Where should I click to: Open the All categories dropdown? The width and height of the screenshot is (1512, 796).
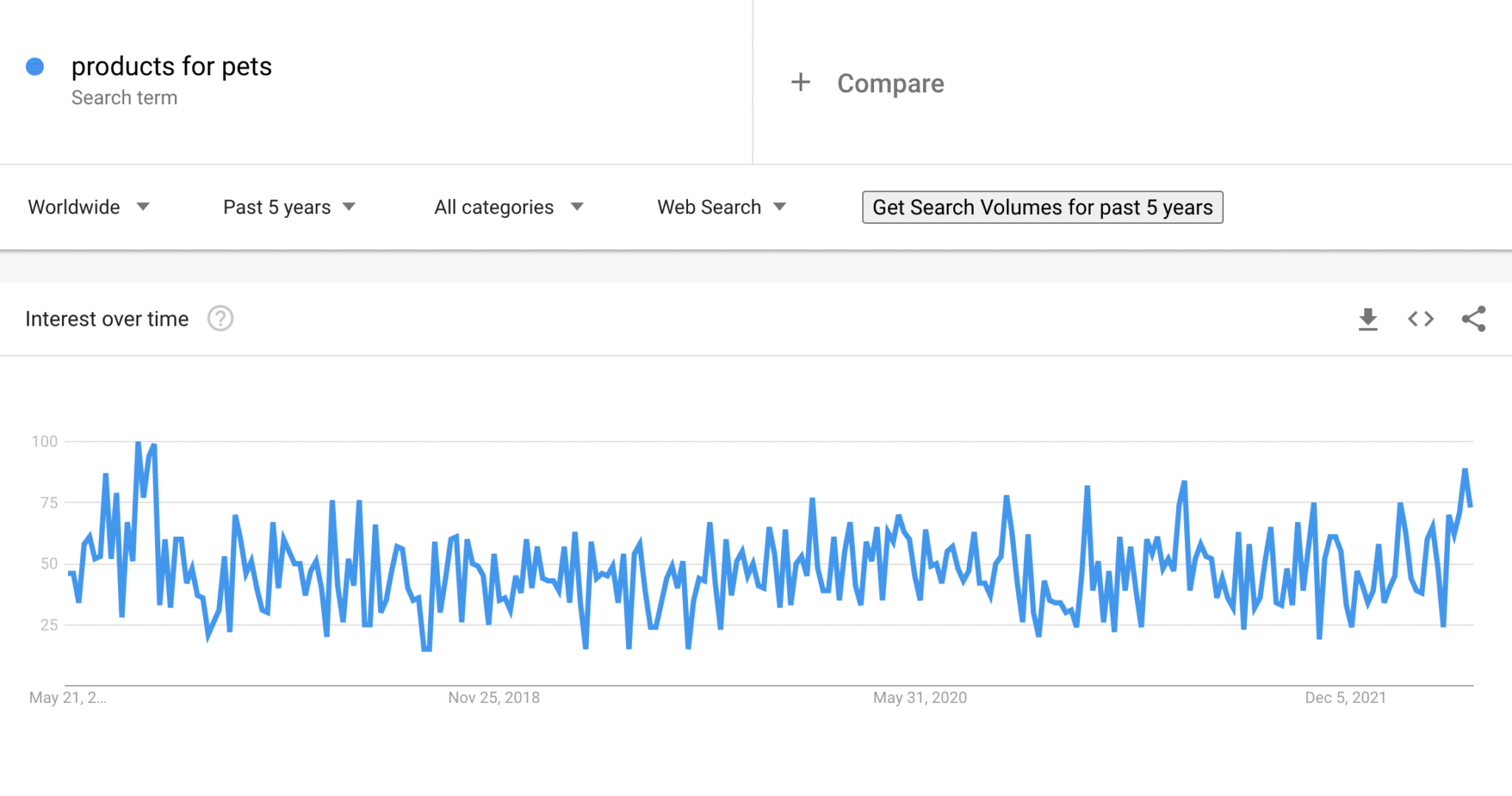[x=507, y=207]
